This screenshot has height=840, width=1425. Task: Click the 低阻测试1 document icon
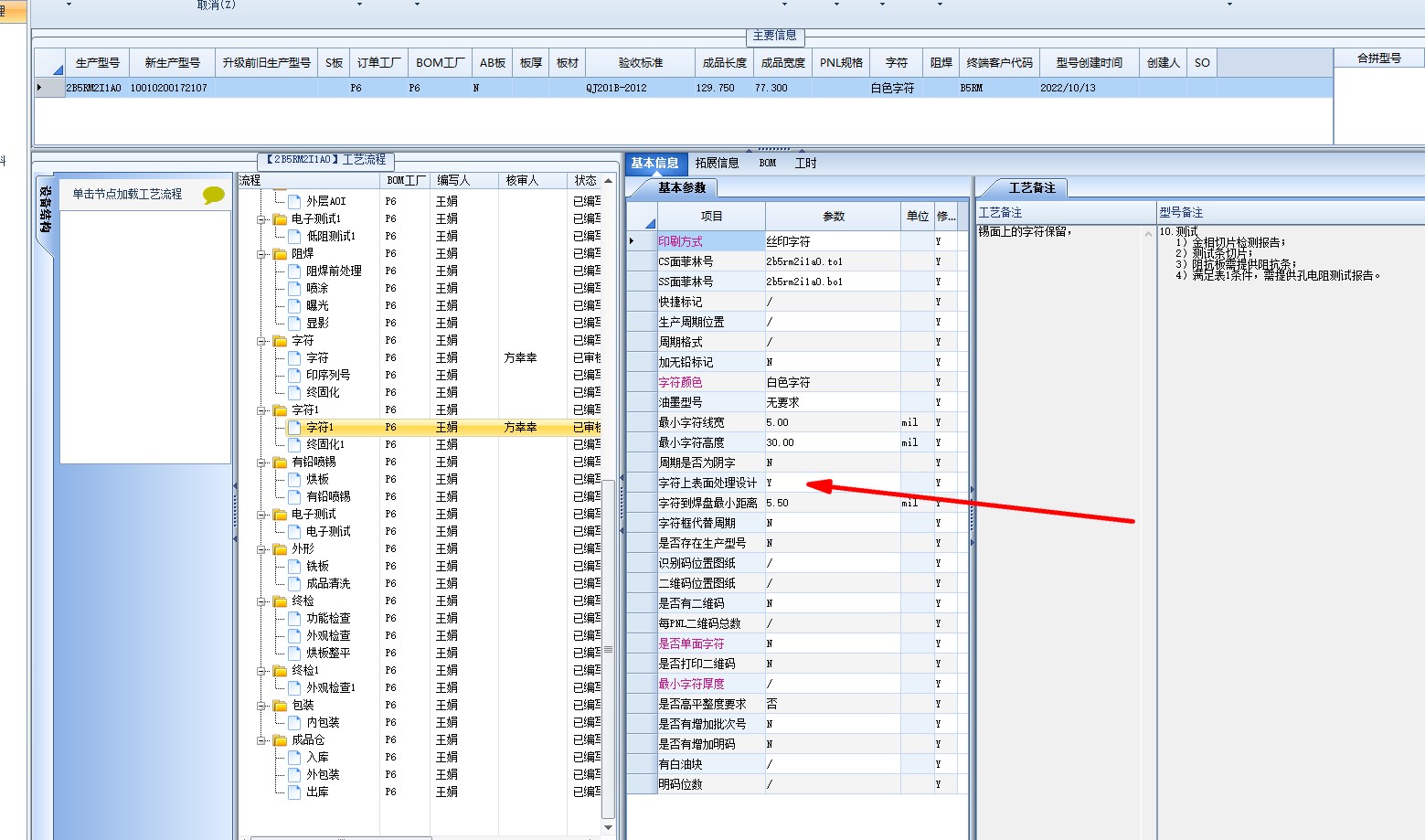pos(294,236)
